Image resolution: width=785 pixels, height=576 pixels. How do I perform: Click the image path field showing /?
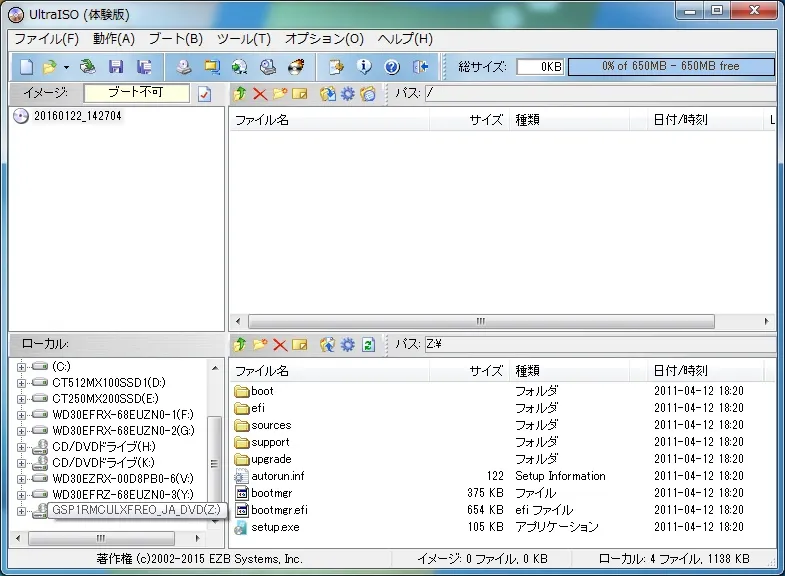coord(600,93)
